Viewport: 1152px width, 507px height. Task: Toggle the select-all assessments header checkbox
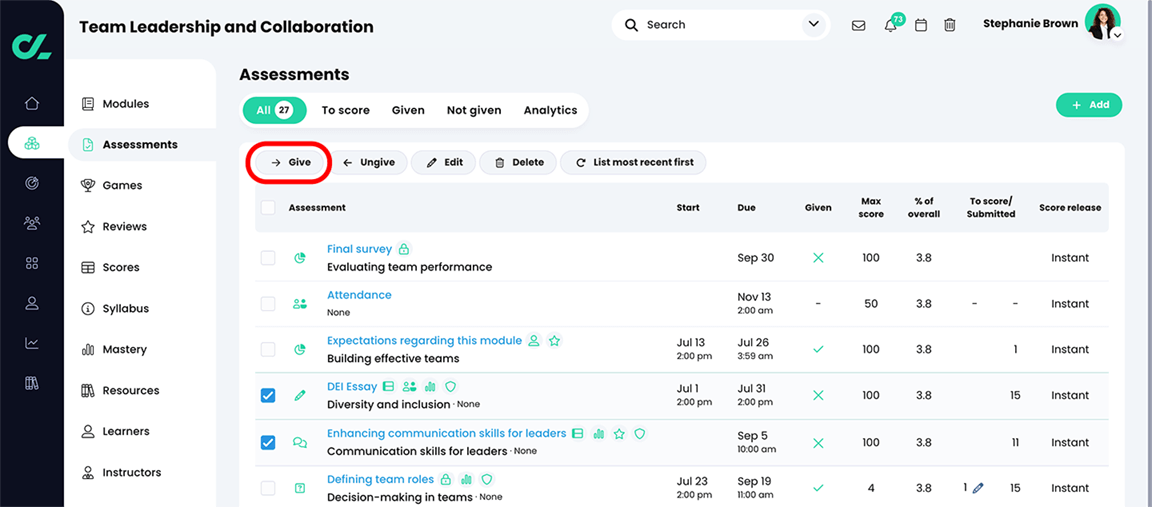point(268,208)
